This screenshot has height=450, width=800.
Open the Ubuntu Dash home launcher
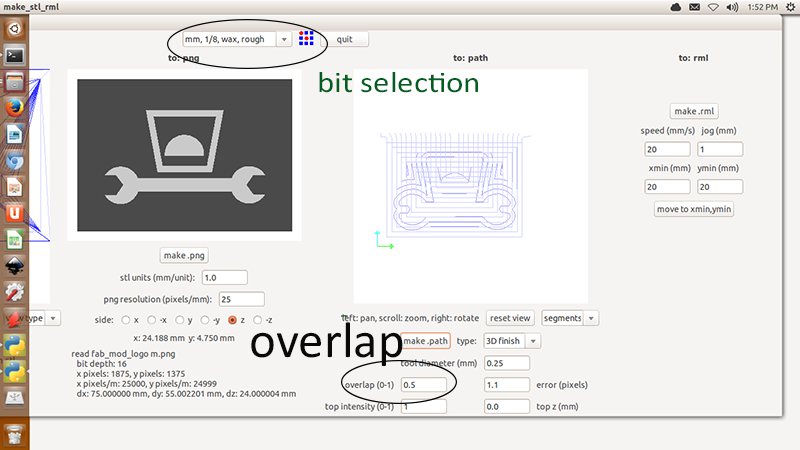click(x=14, y=29)
